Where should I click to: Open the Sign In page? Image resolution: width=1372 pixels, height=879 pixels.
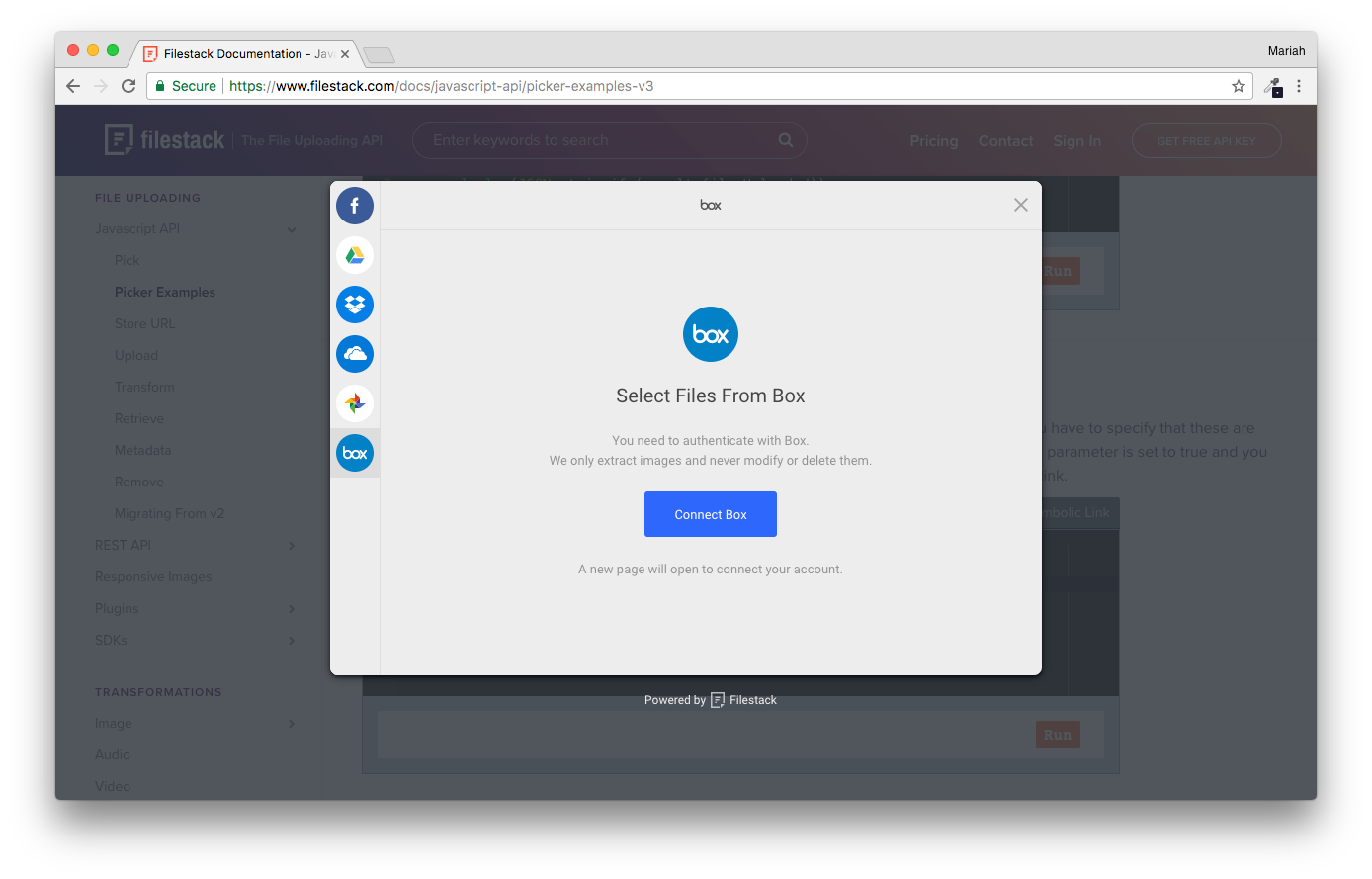(1076, 141)
